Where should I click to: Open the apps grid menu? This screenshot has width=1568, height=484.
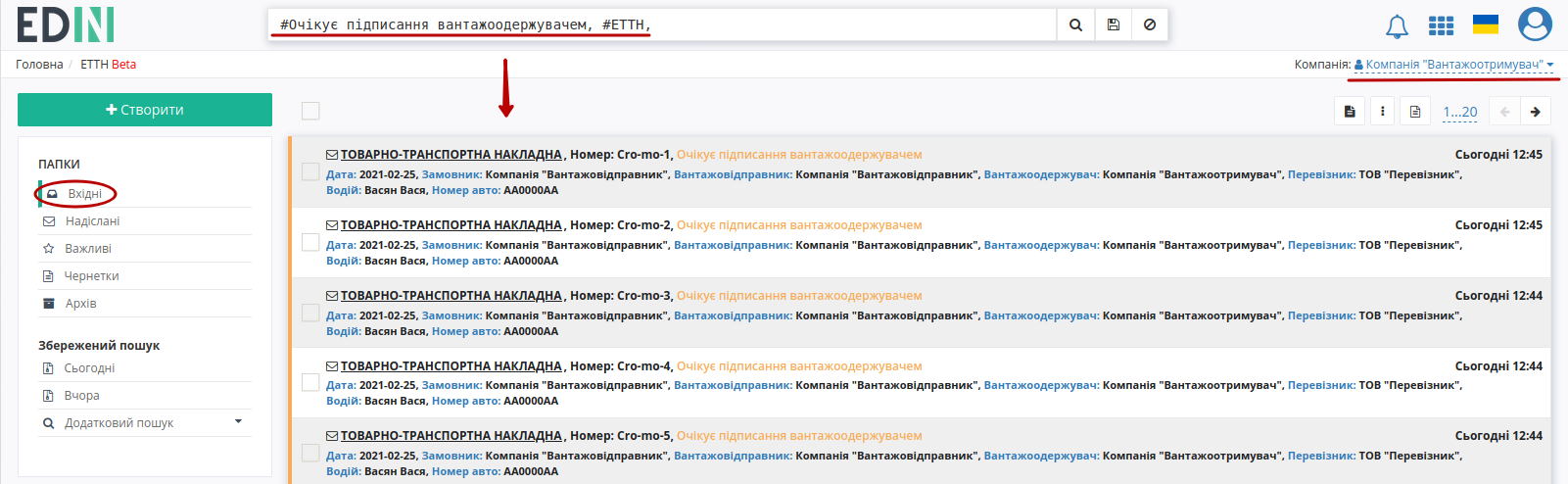pos(1441,25)
